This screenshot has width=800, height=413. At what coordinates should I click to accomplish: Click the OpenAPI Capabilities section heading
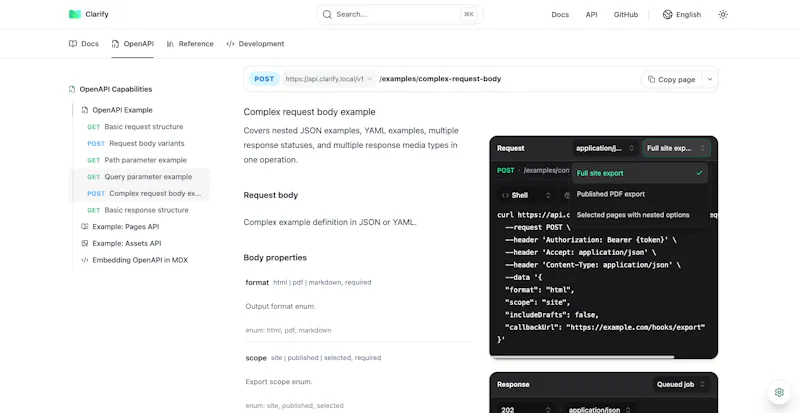click(x=115, y=89)
